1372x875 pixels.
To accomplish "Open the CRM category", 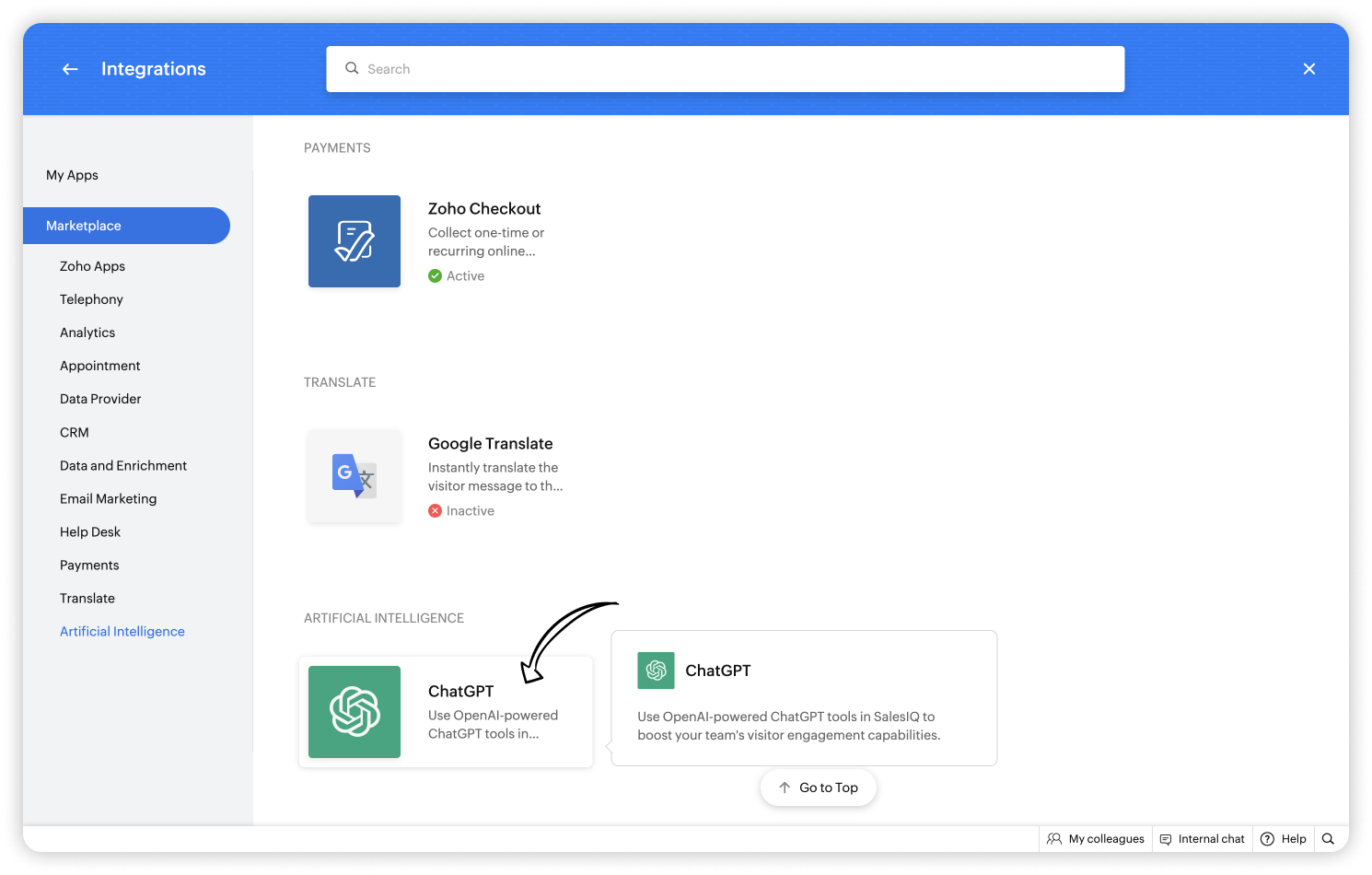I will tap(75, 432).
